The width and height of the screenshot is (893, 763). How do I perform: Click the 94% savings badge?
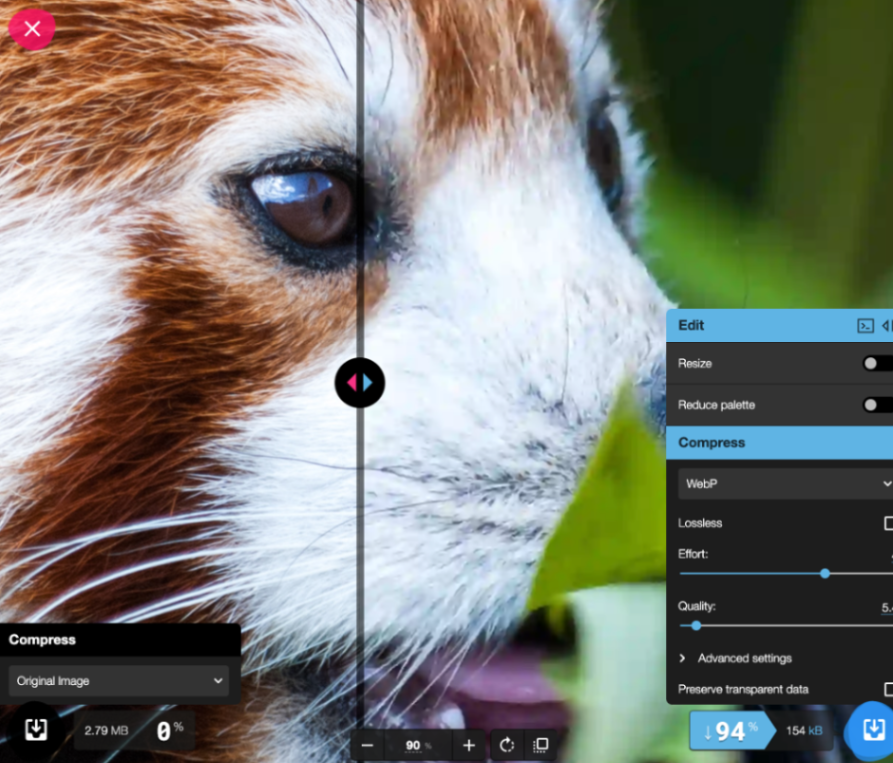732,731
